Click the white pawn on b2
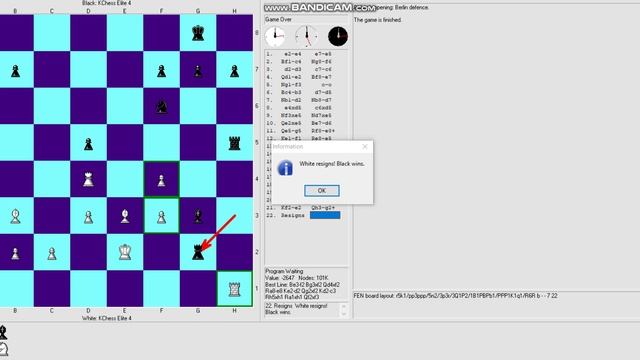Image resolution: width=640 pixels, height=360 pixels. click(x=16, y=253)
